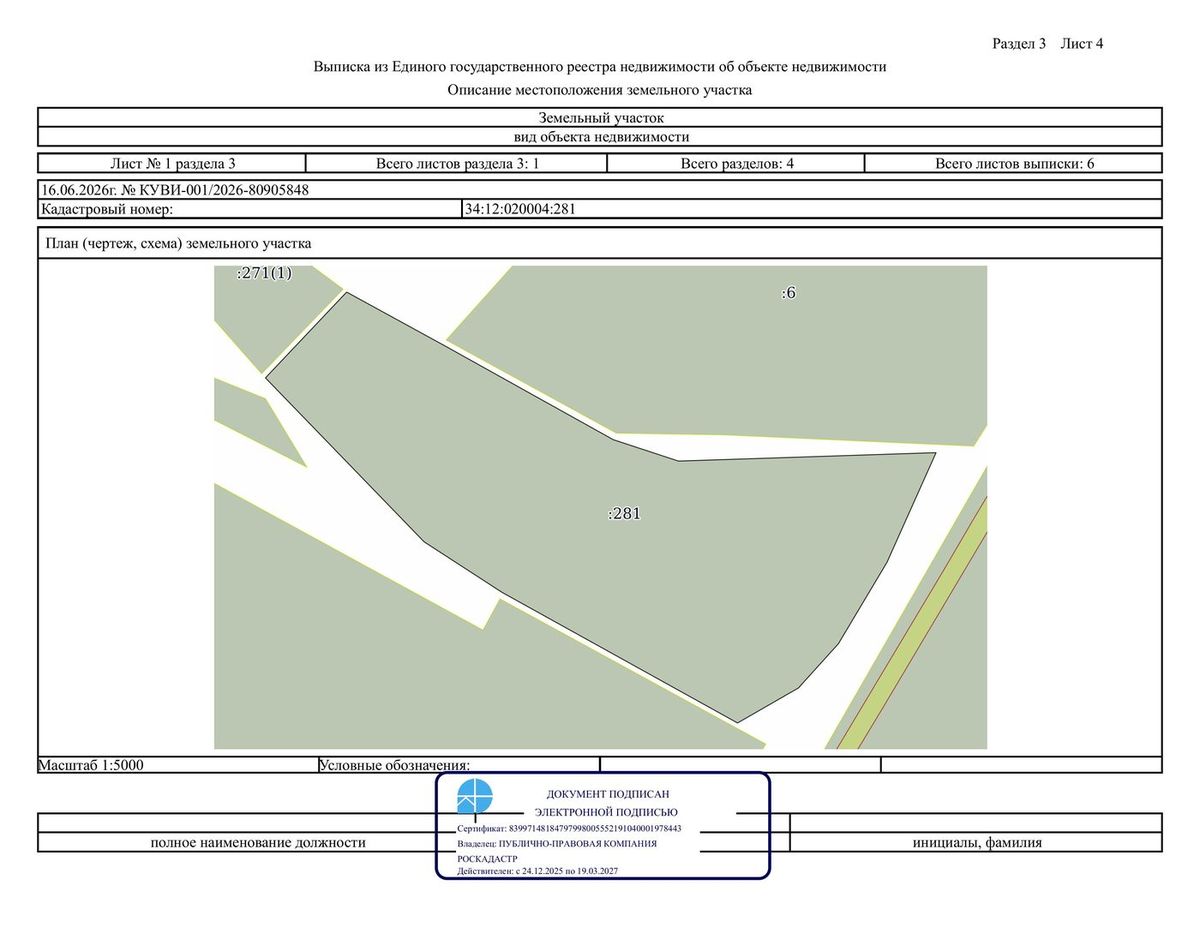Click the document title 'Выписка из Единого государственного реестра'

pyautogui.click(x=600, y=67)
